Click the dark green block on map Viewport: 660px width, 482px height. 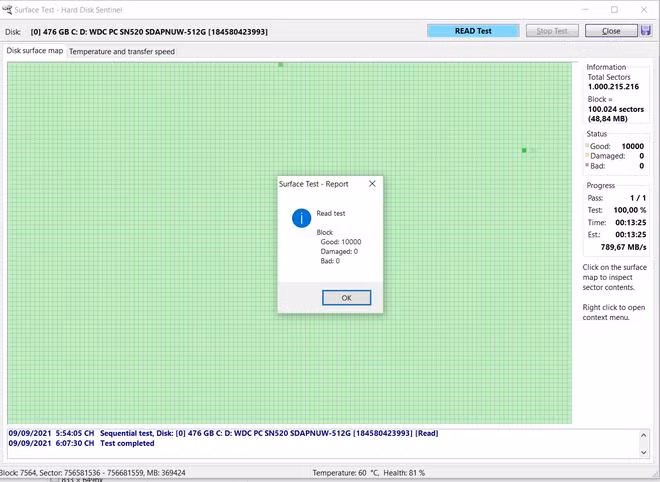pyautogui.click(x=524, y=150)
